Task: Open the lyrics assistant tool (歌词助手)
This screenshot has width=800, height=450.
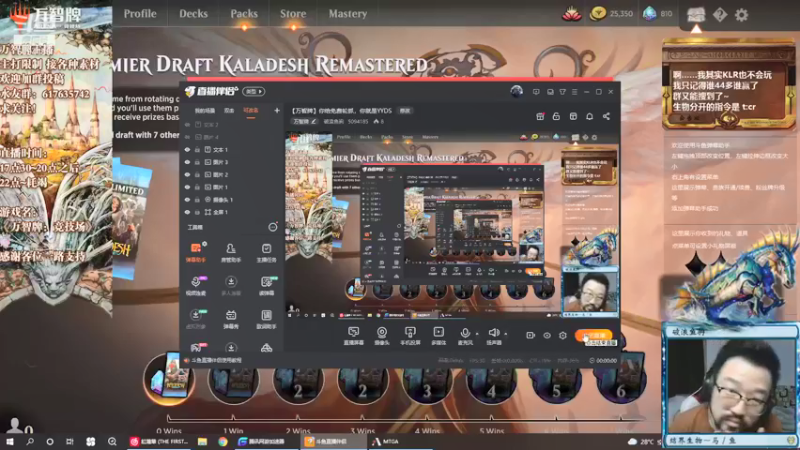Action: point(266,319)
